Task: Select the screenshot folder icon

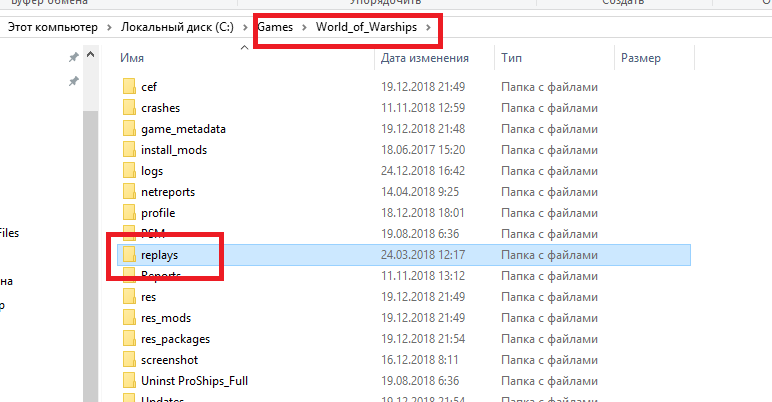Action: point(129,360)
